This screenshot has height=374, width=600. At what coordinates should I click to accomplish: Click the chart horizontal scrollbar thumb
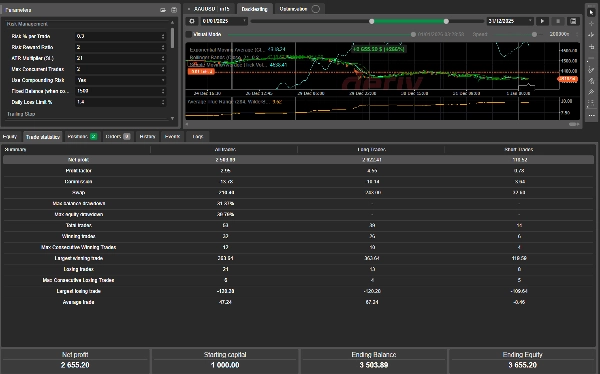click(573, 124)
